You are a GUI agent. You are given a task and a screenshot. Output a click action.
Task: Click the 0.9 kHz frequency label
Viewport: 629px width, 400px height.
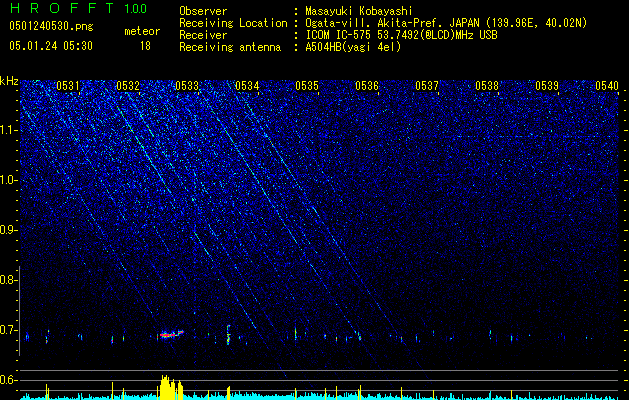[x=8, y=230]
